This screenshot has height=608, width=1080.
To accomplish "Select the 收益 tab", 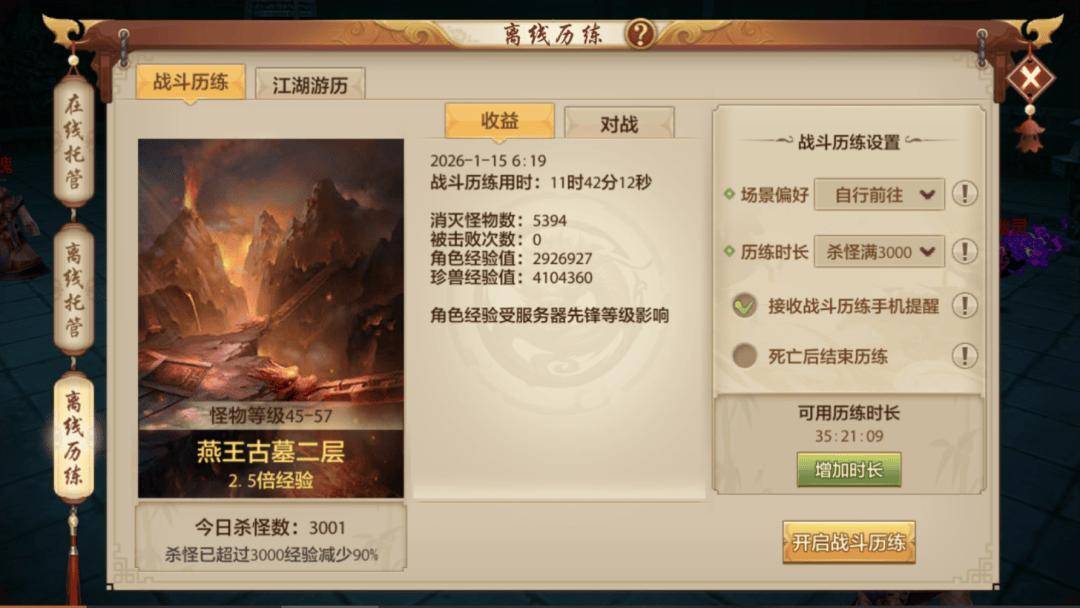I will coord(499,121).
